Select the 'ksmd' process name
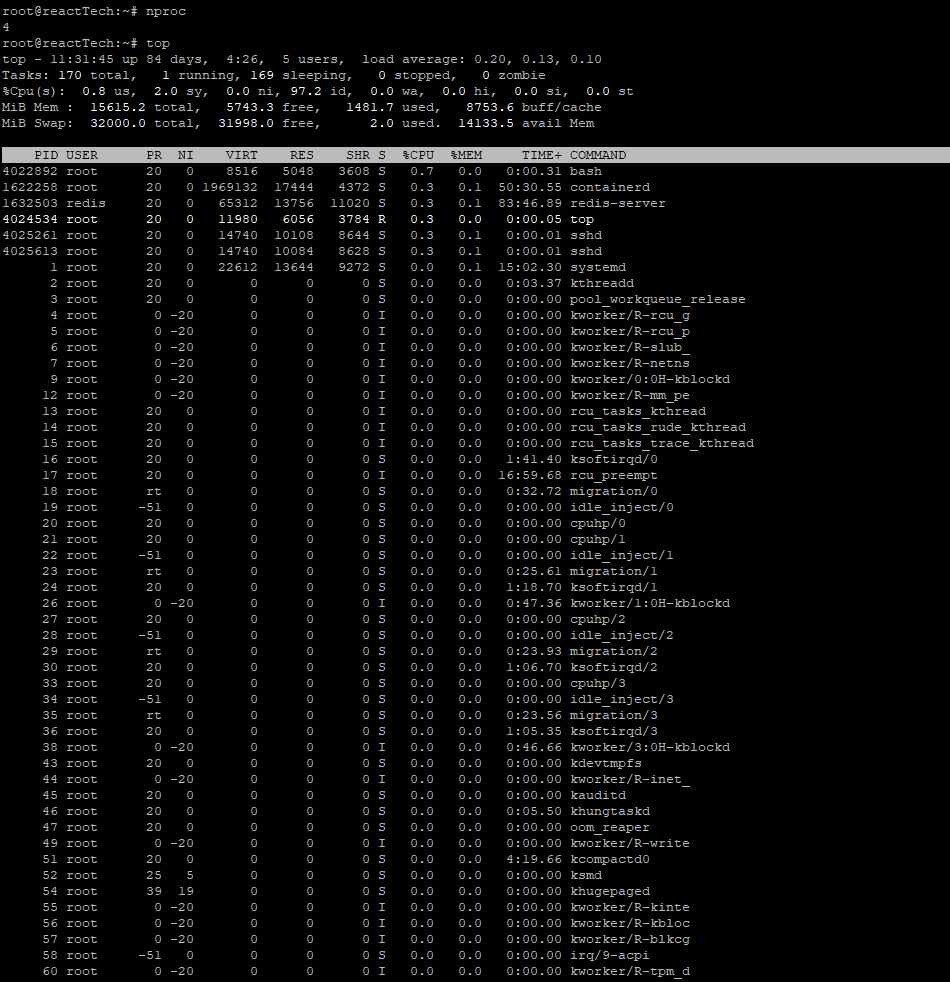Screen dimensions: 950x982 (586, 876)
